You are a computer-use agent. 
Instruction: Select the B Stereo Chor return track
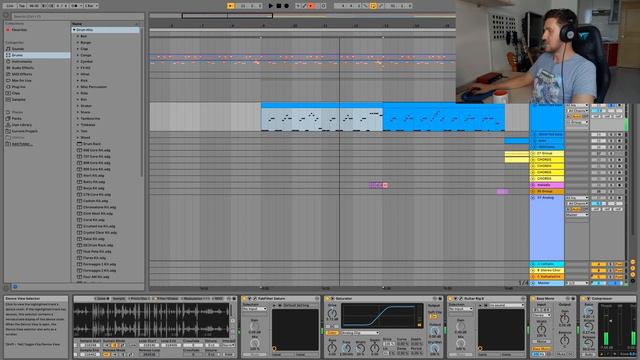coord(547,270)
